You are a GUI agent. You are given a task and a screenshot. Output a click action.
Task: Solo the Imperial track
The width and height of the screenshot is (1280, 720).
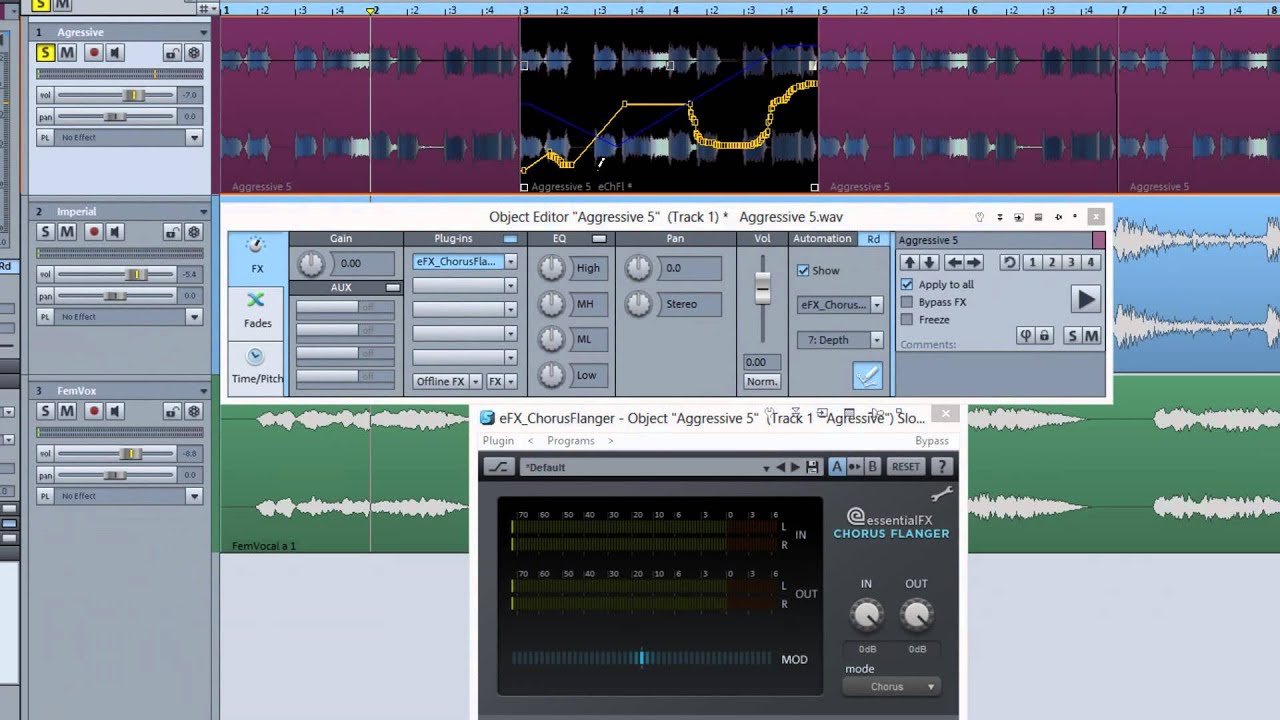[x=45, y=232]
